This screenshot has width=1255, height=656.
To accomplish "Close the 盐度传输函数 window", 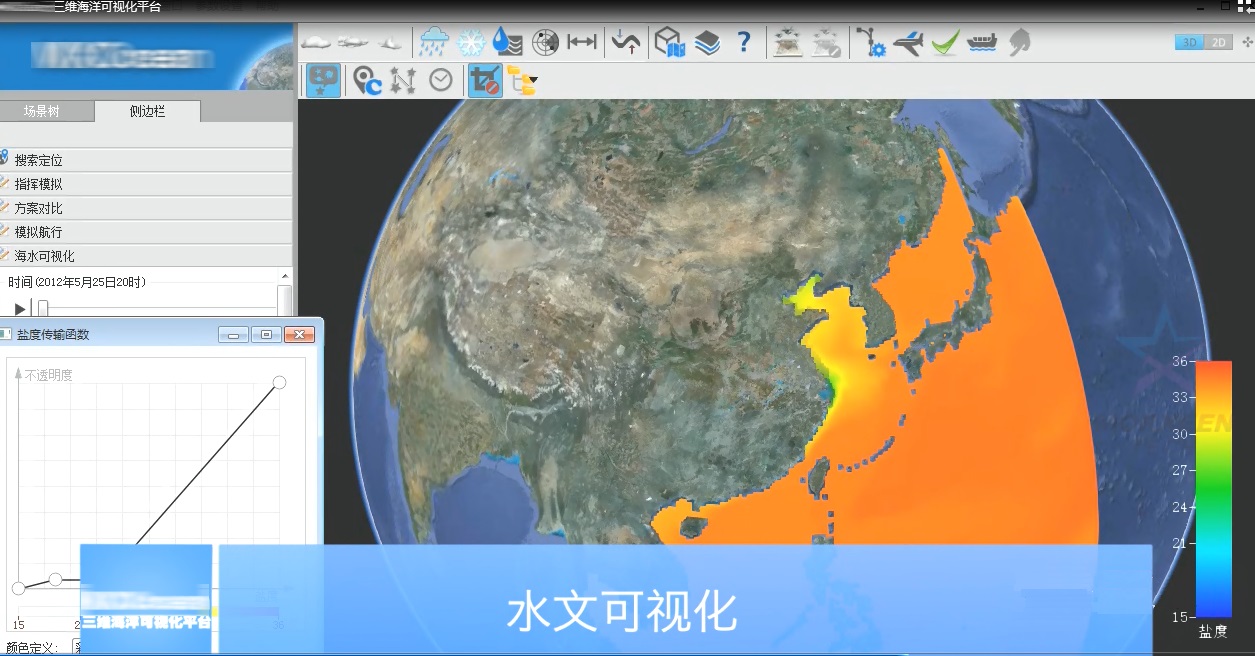I will pos(299,335).
